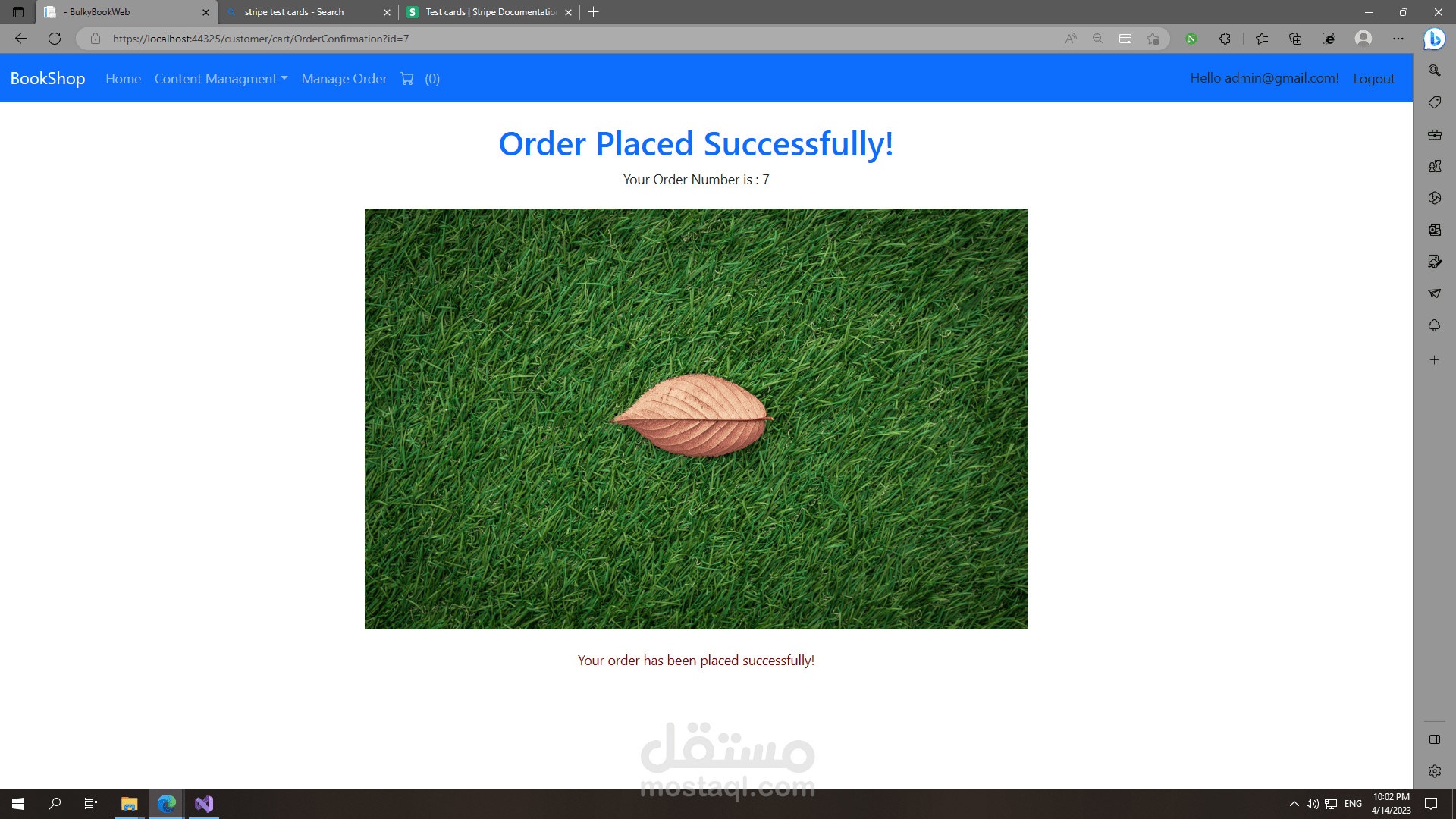Open browser Settings and more ellipsis menu
The width and height of the screenshot is (1456, 819).
[x=1398, y=39]
